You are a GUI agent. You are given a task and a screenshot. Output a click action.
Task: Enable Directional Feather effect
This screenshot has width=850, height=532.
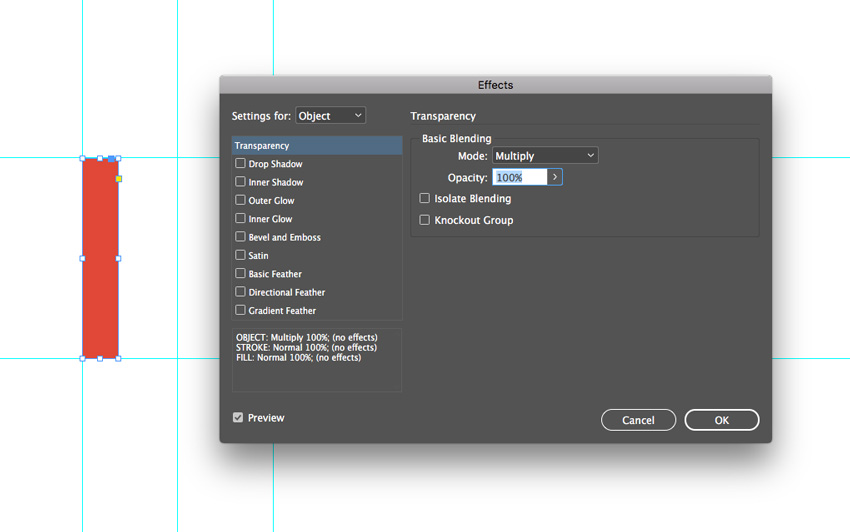240,292
